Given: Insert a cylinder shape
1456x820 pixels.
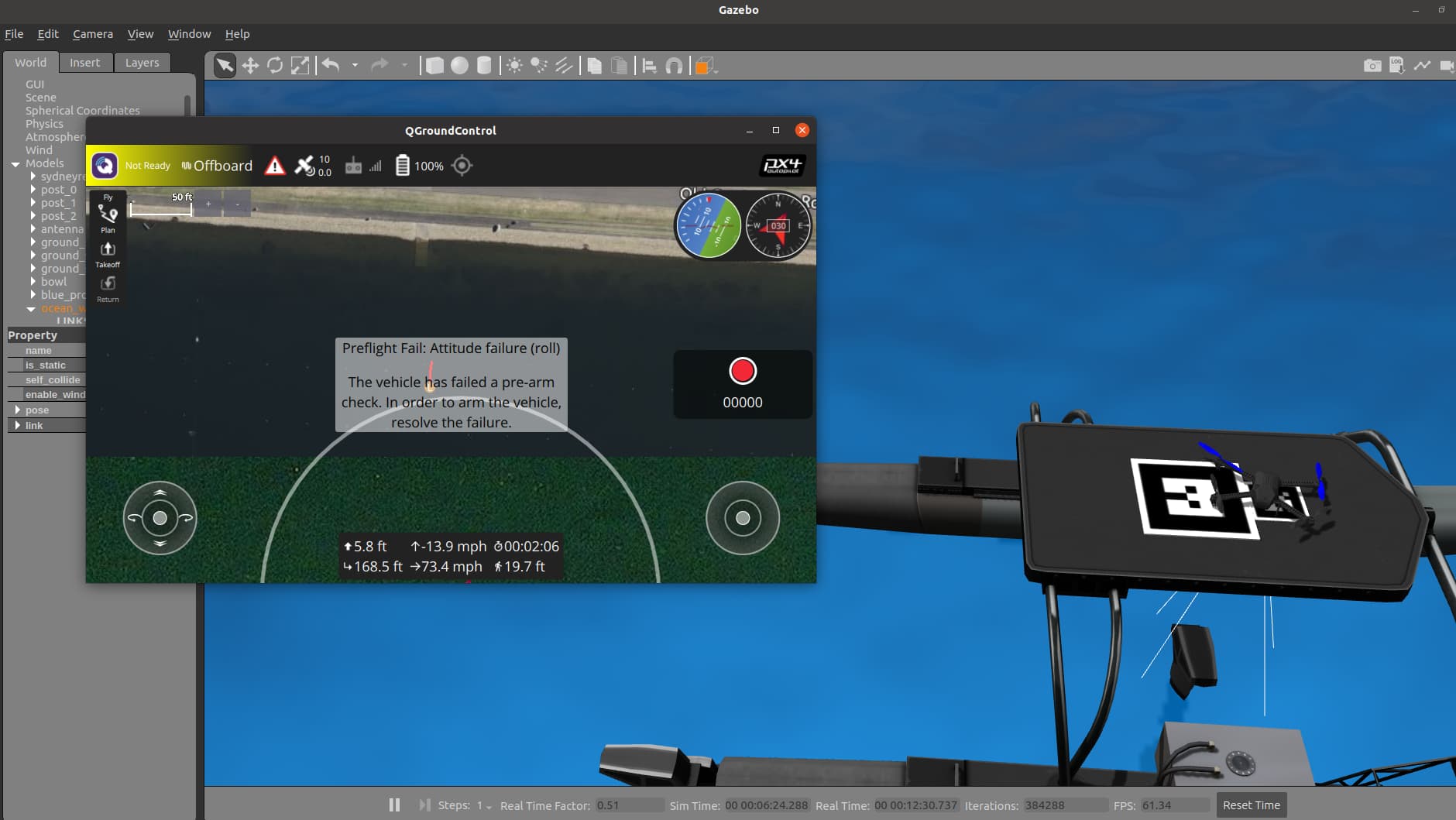Looking at the screenshot, I should 484,66.
